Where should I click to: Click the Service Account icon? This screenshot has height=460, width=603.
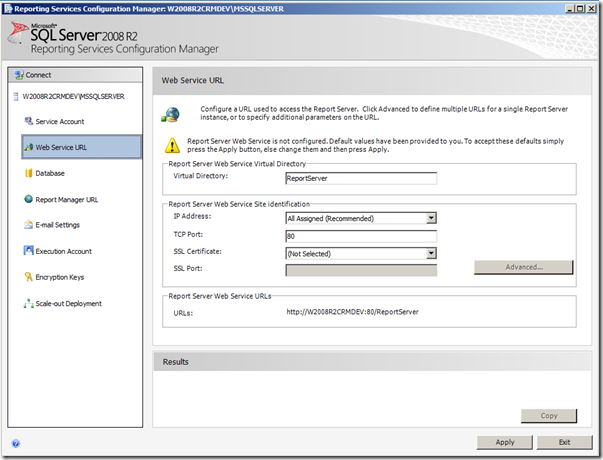coord(28,121)
